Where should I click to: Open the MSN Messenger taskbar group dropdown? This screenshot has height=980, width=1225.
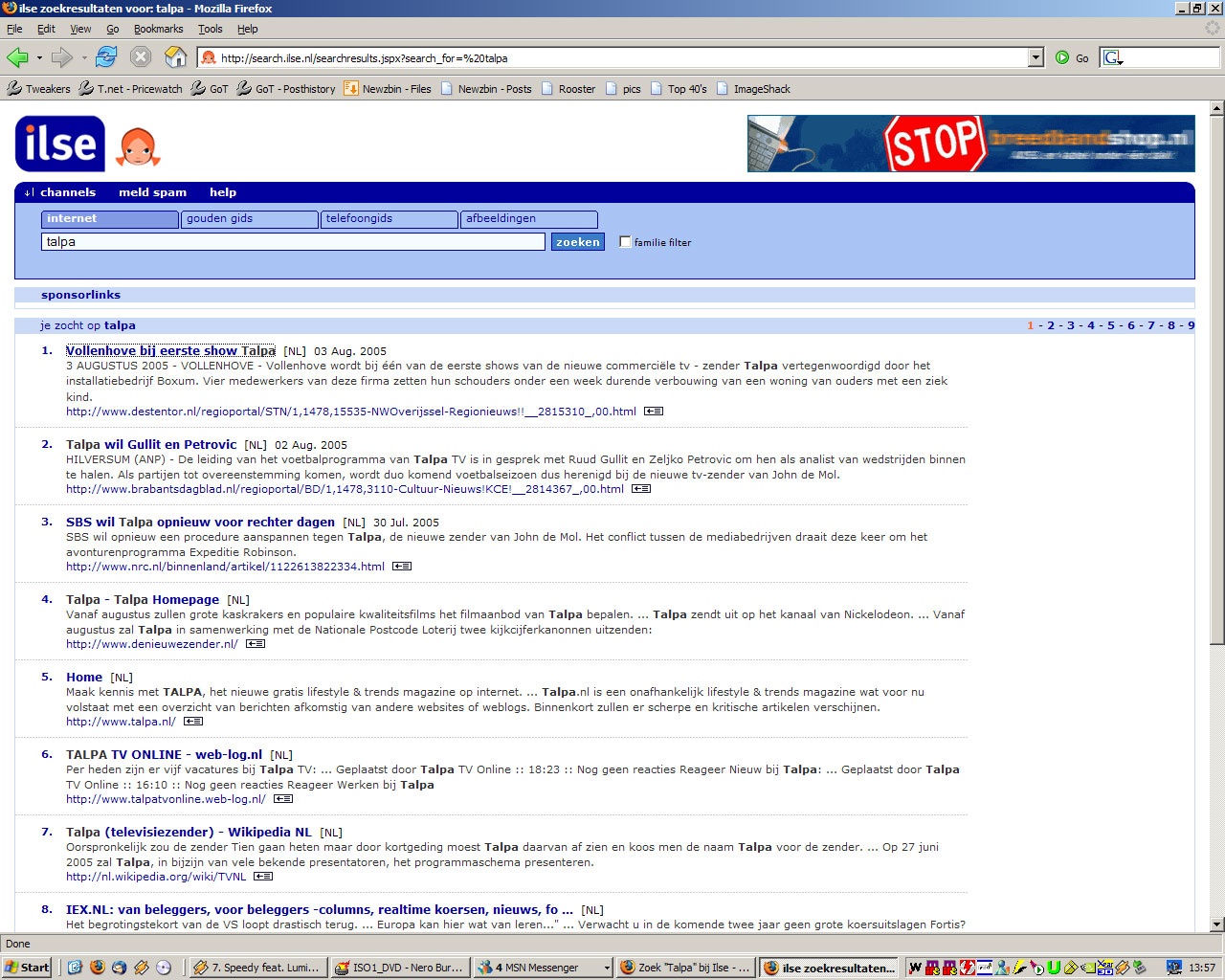(606, 968)
